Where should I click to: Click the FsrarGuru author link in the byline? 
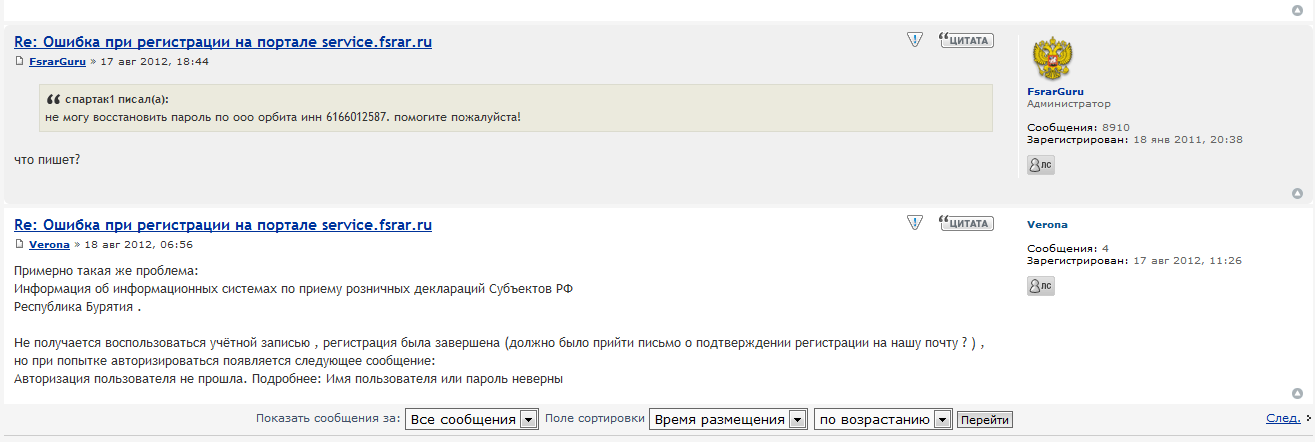[58, 62]
